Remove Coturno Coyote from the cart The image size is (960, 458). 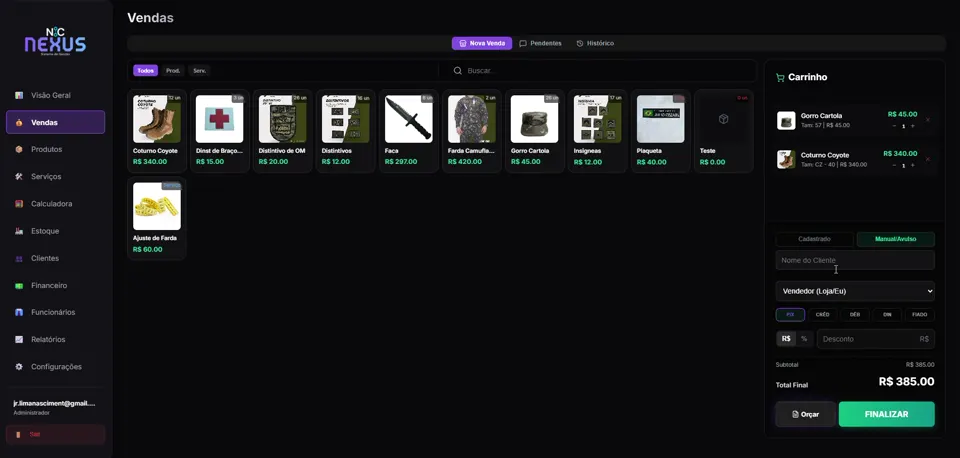[928, 159]
